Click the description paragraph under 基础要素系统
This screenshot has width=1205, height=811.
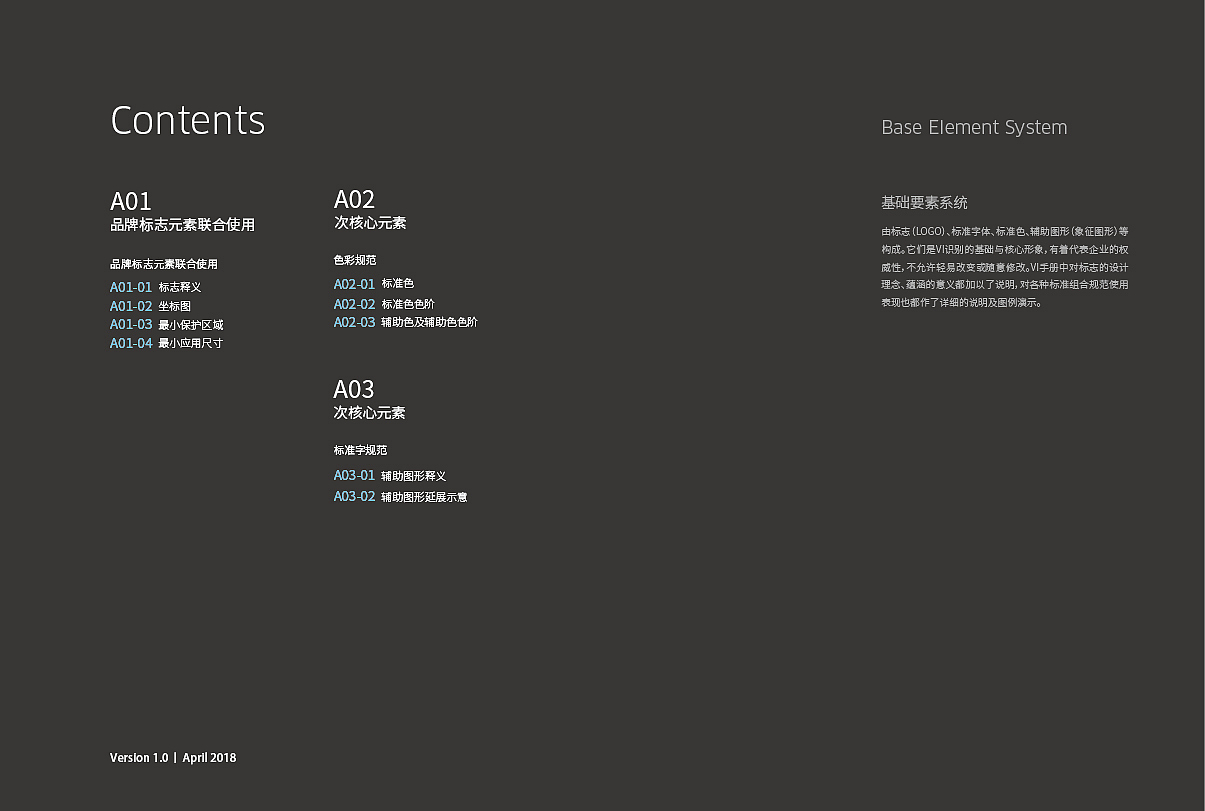click(1005, 267)
